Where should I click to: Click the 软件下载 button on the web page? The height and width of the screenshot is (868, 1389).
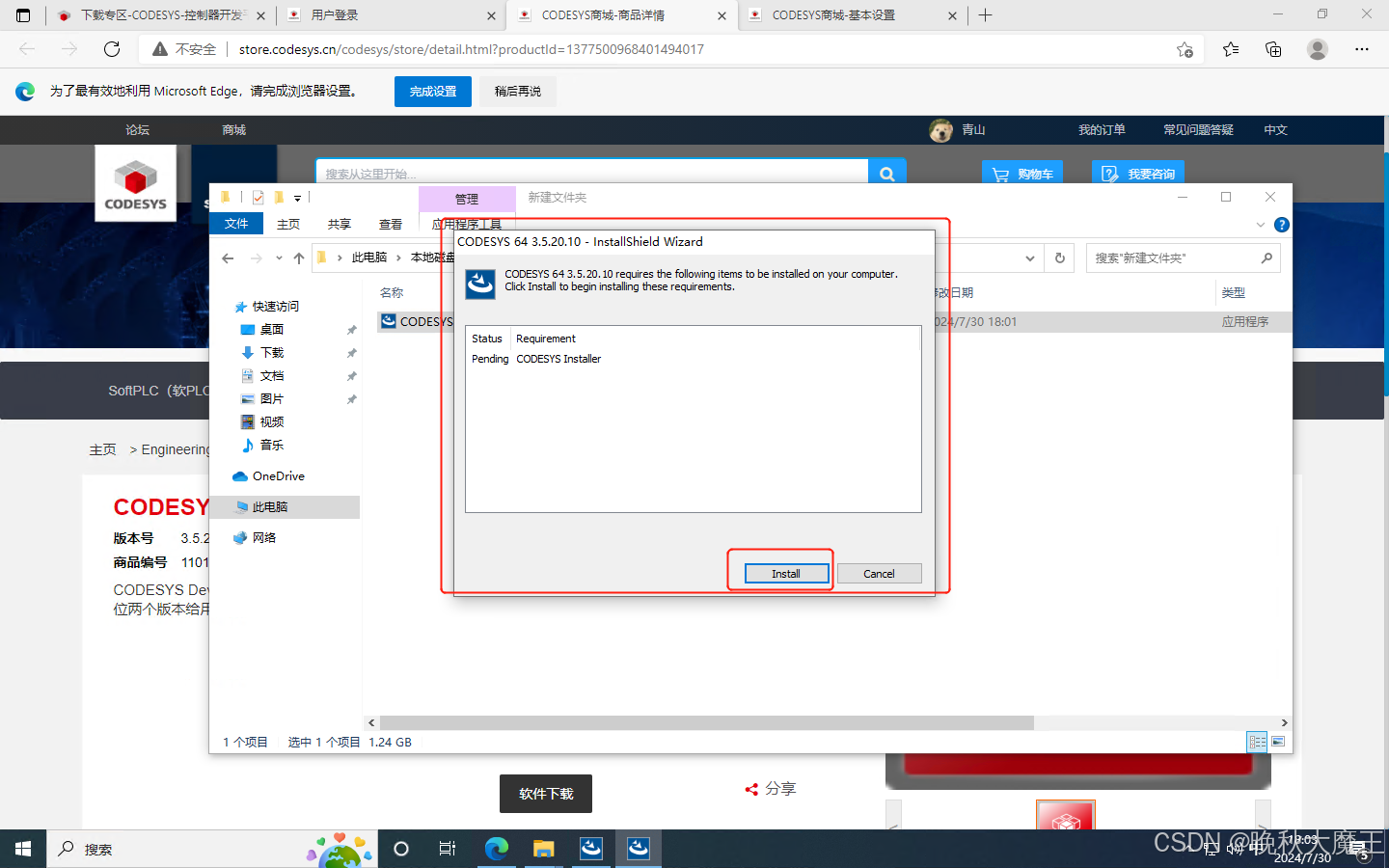pyautogui.click(x=546, y=794)
